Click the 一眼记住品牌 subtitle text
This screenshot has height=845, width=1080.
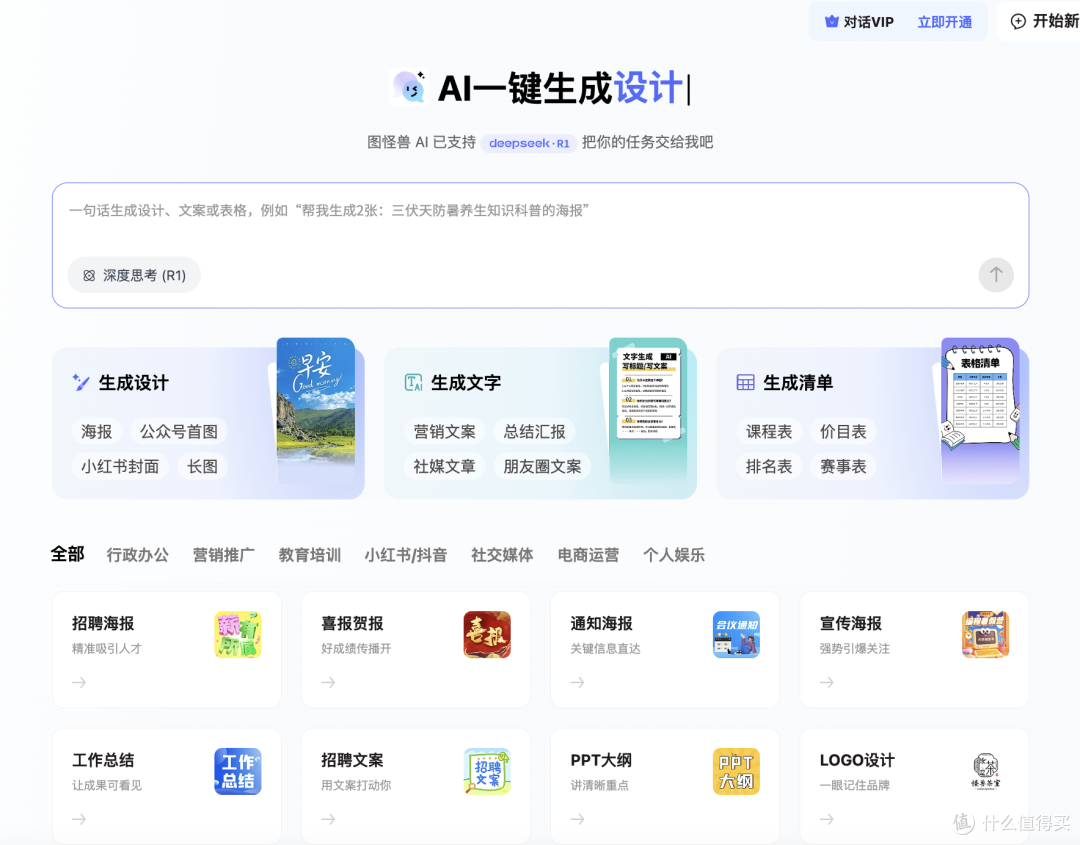pyautogui.click(x=855, y=785)
